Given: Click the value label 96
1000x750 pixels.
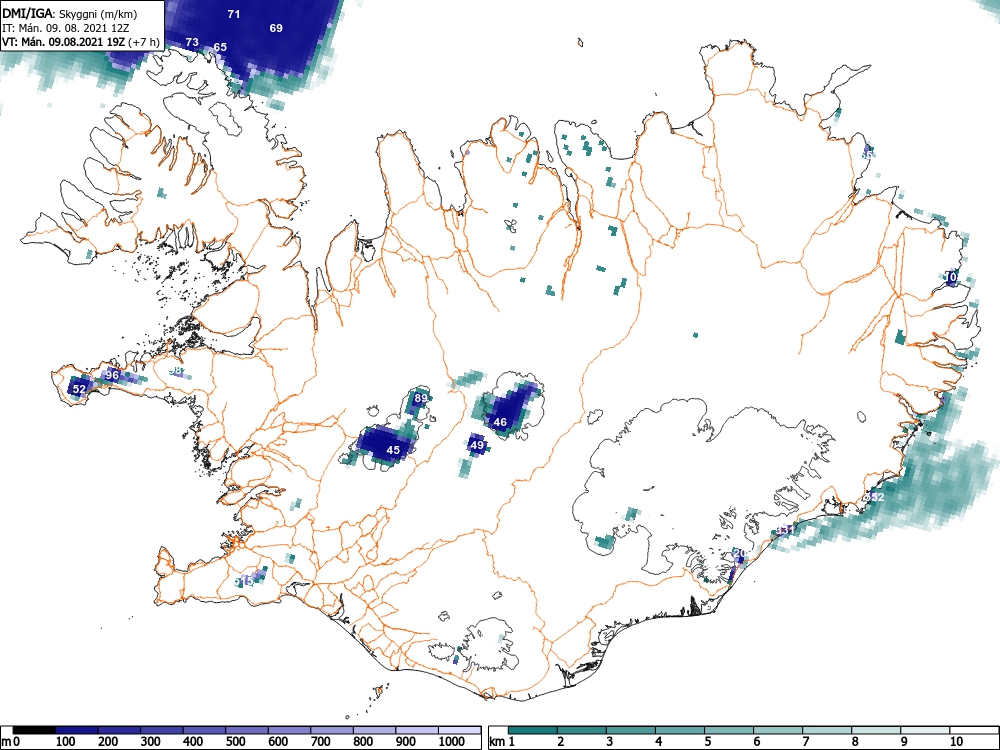Looking at the screenshot, I should [x=112, y=375].
